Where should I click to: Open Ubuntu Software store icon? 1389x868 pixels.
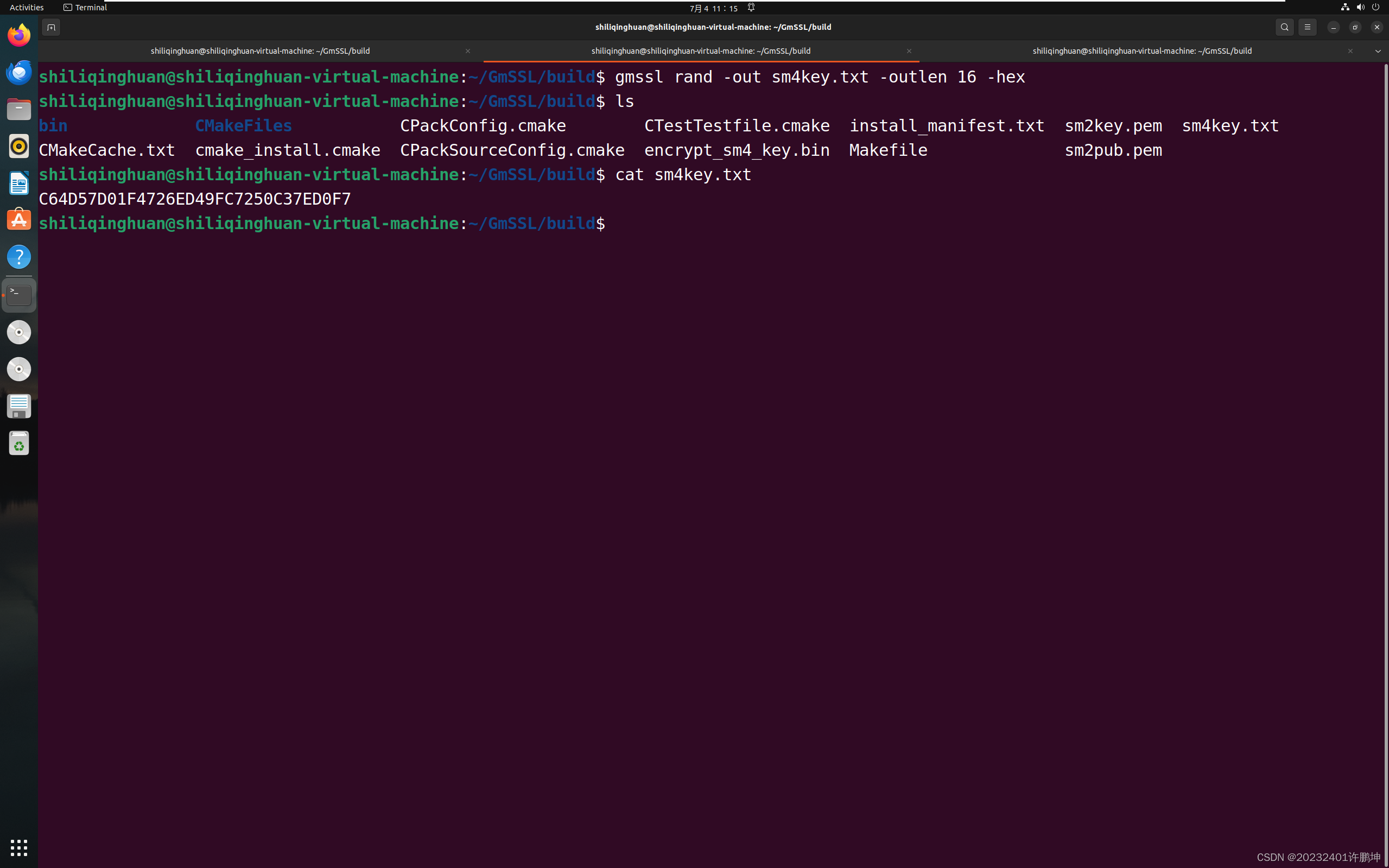pyautogui.click(x=19, y=220)
